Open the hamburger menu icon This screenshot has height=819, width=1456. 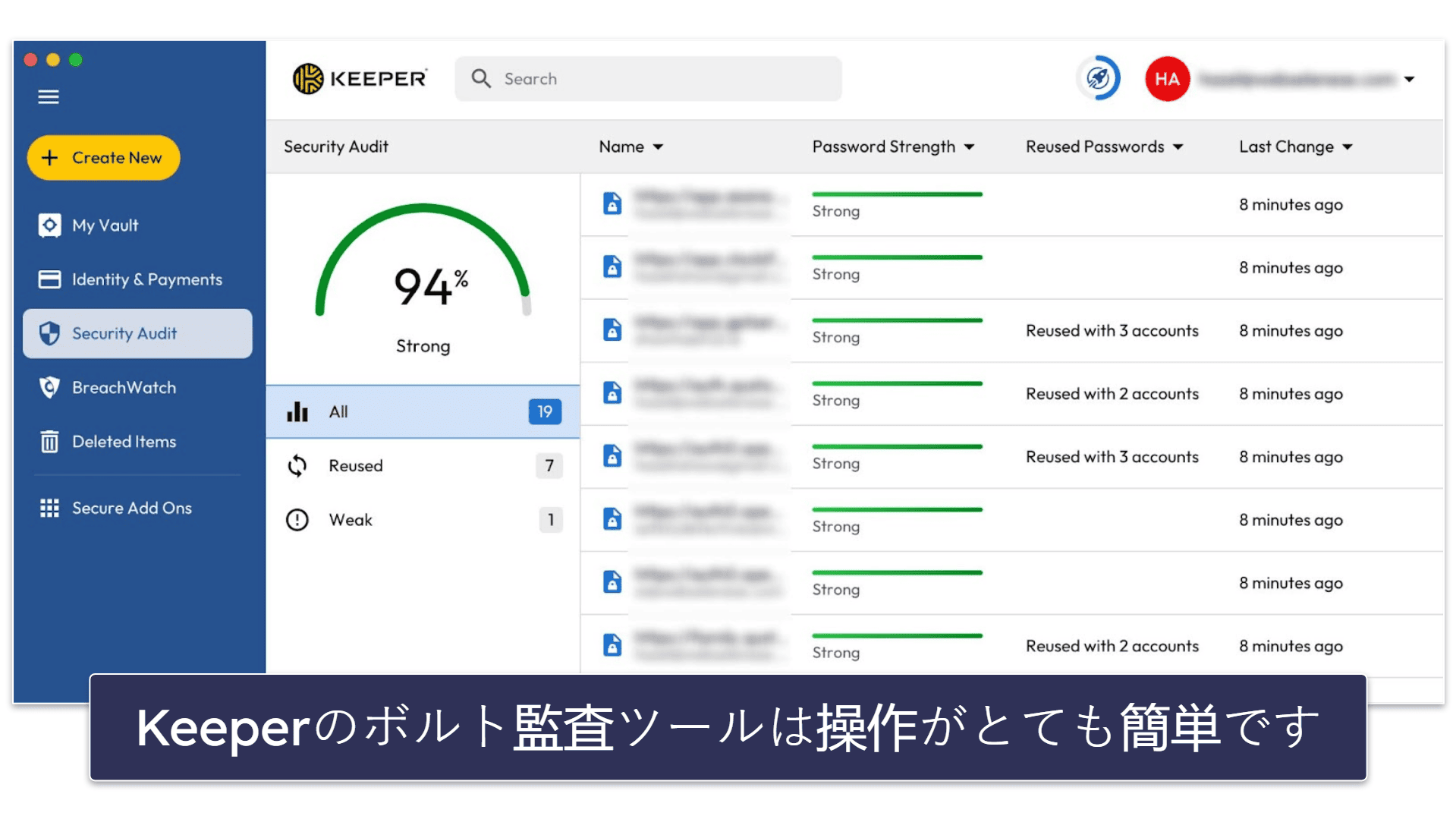pyautogui.click(x=49, y=97)
